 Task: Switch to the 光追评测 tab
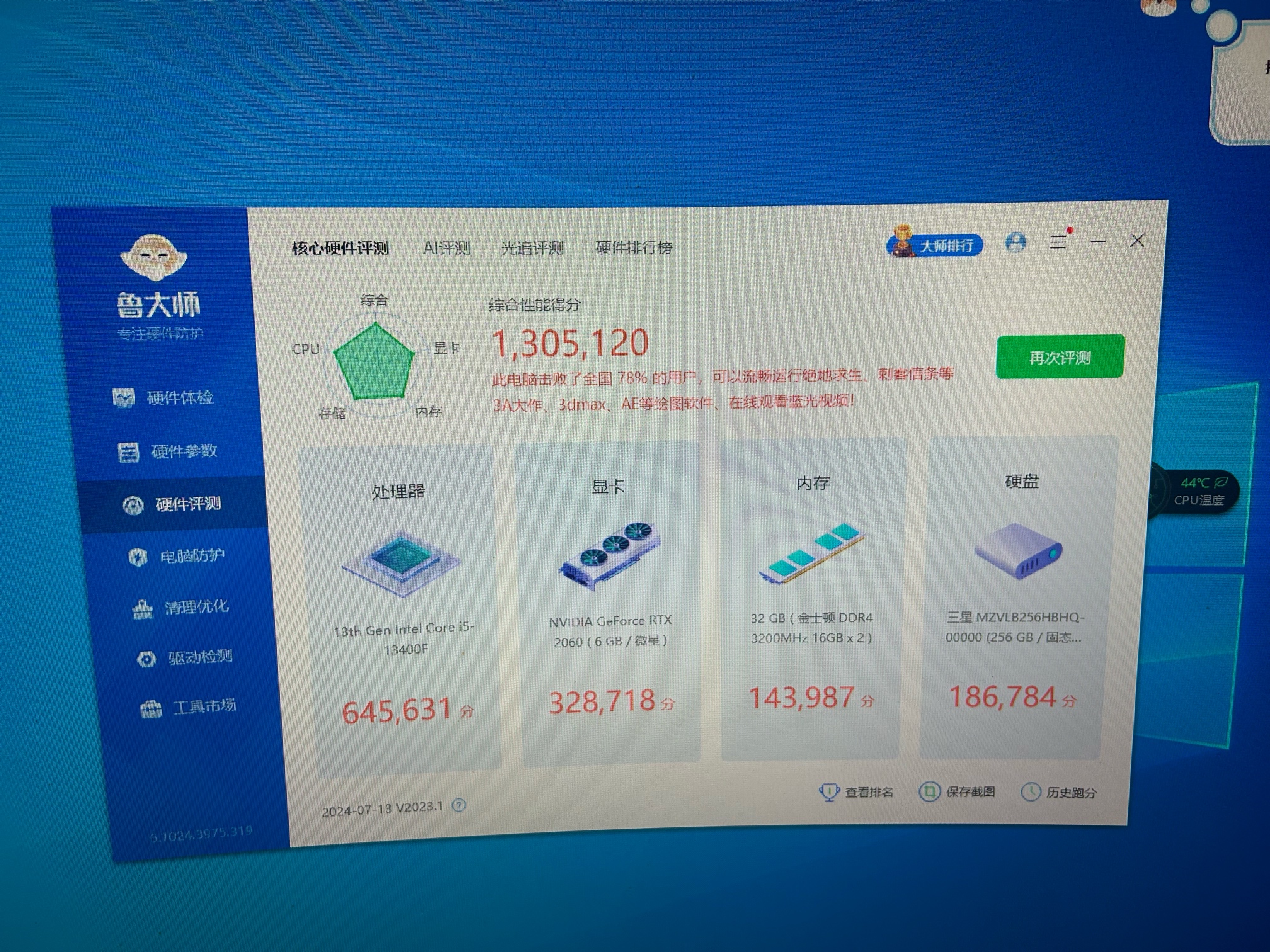[x=532, y=248]
